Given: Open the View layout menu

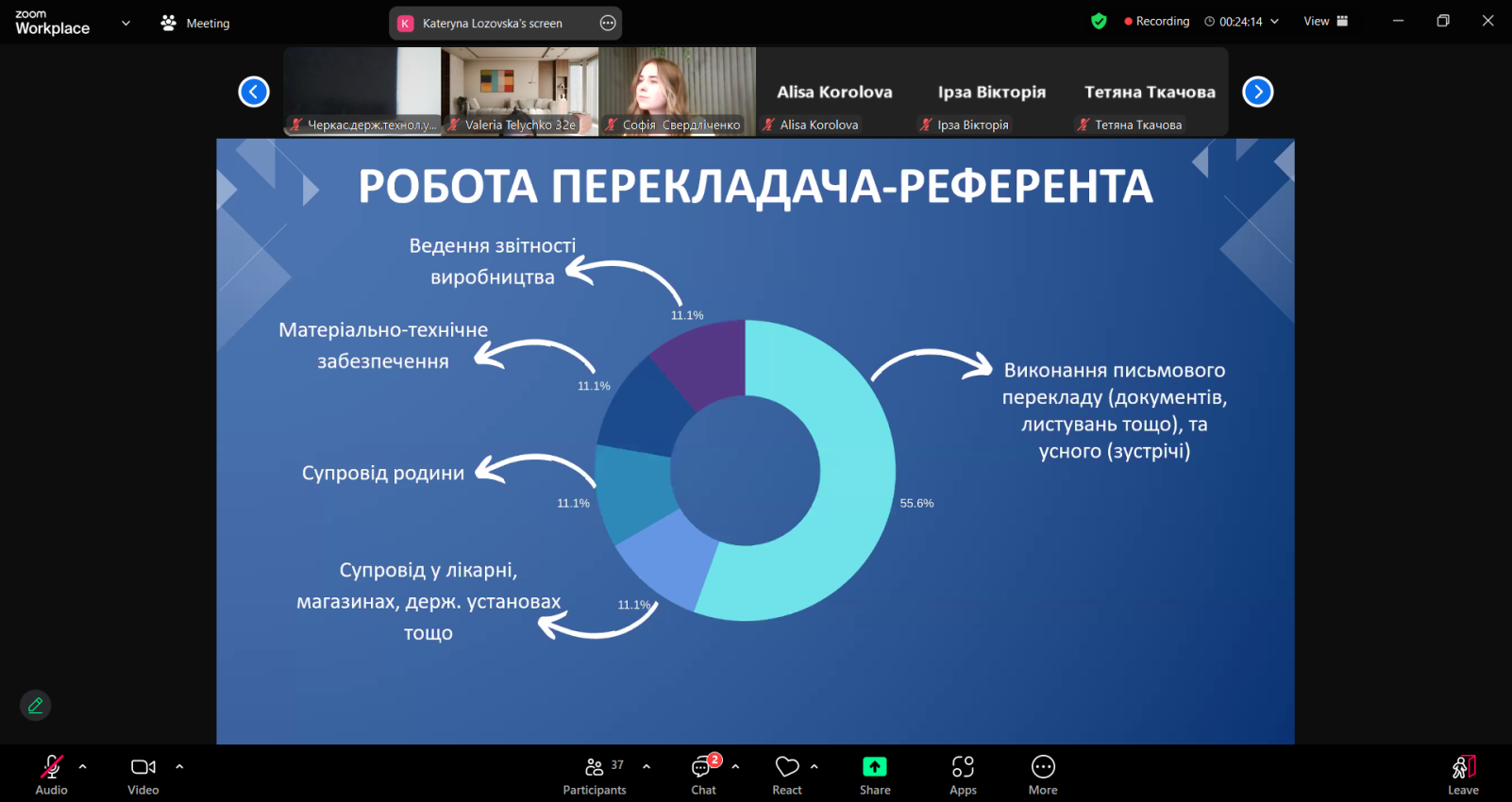Looking at the screenshot, I should (1325, 22).
